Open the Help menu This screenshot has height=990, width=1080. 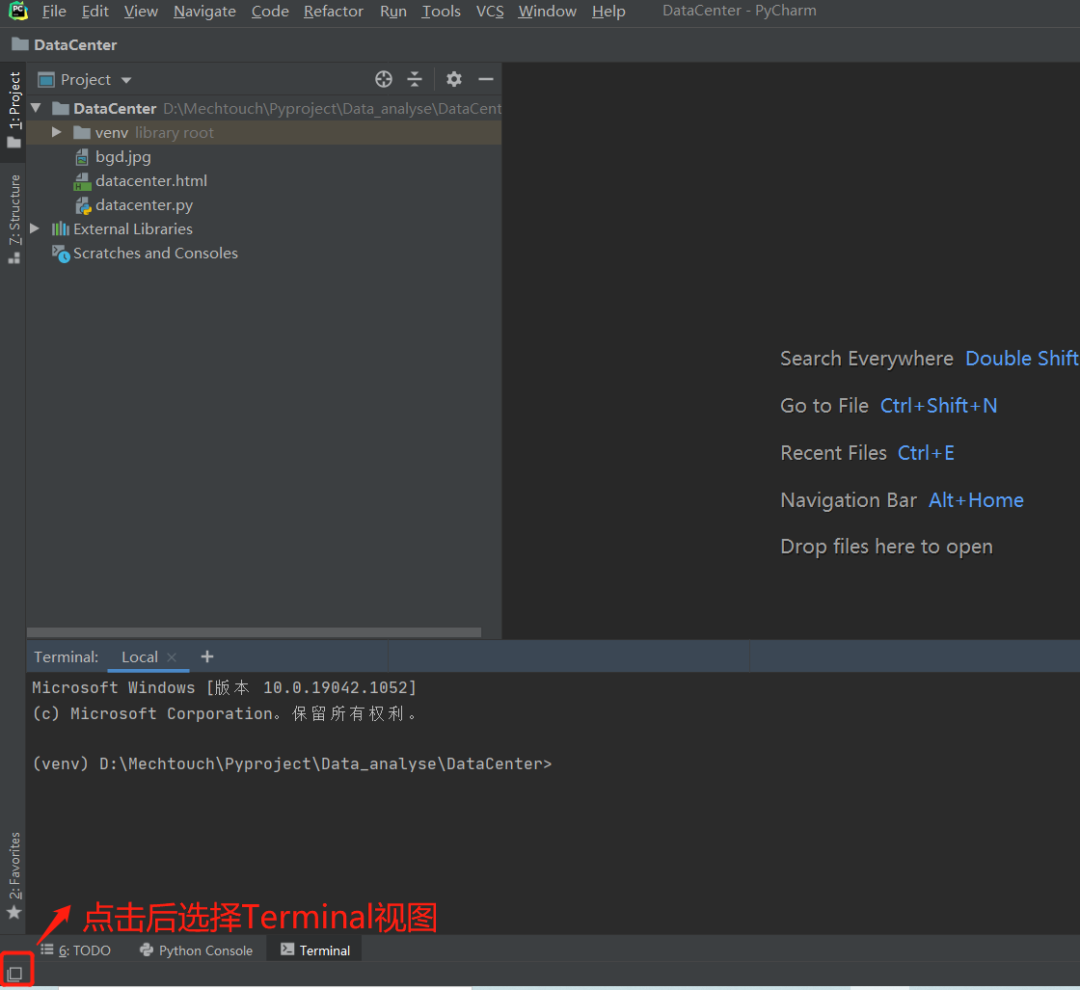[609, 11]
